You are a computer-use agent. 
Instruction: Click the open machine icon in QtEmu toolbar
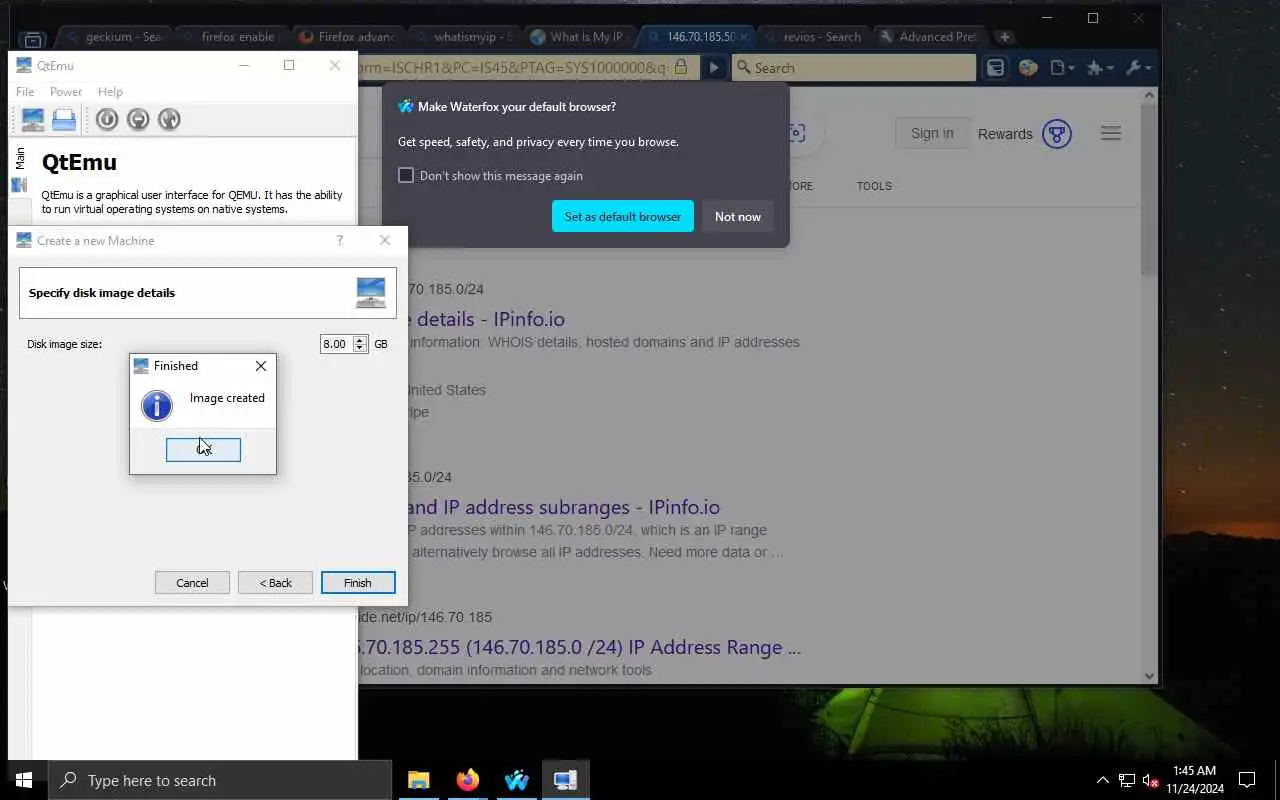[x=64, y=120]
